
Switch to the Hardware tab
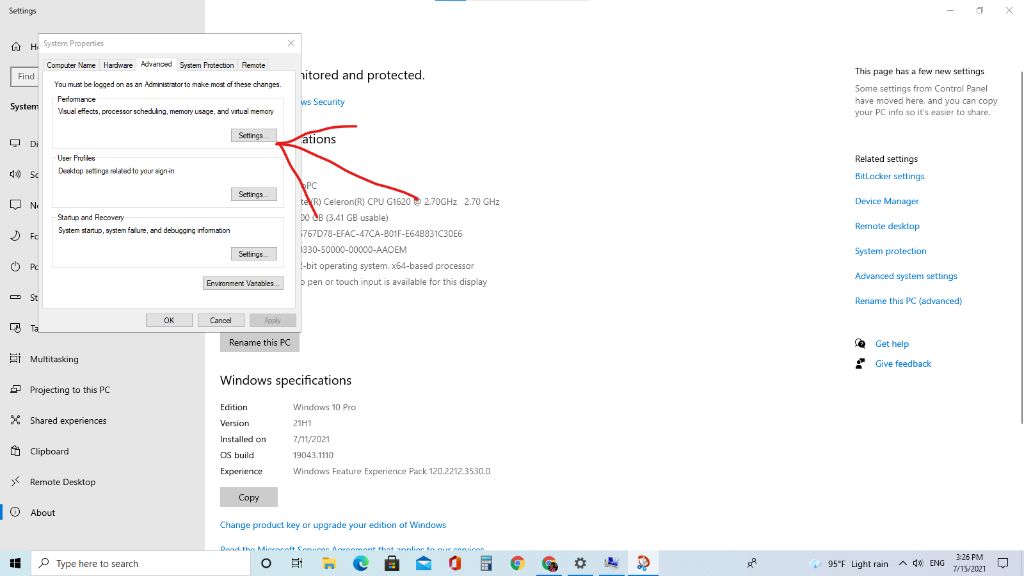pyautogui.click(x=118, y=65)
